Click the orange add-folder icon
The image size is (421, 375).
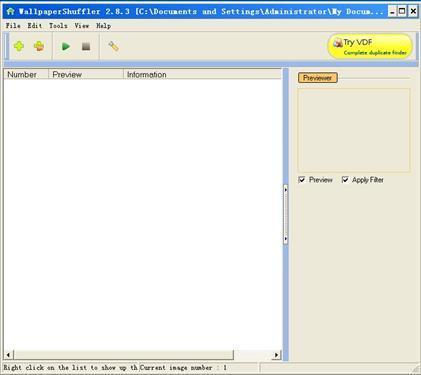pyautogui.click(x=39, y=46)
